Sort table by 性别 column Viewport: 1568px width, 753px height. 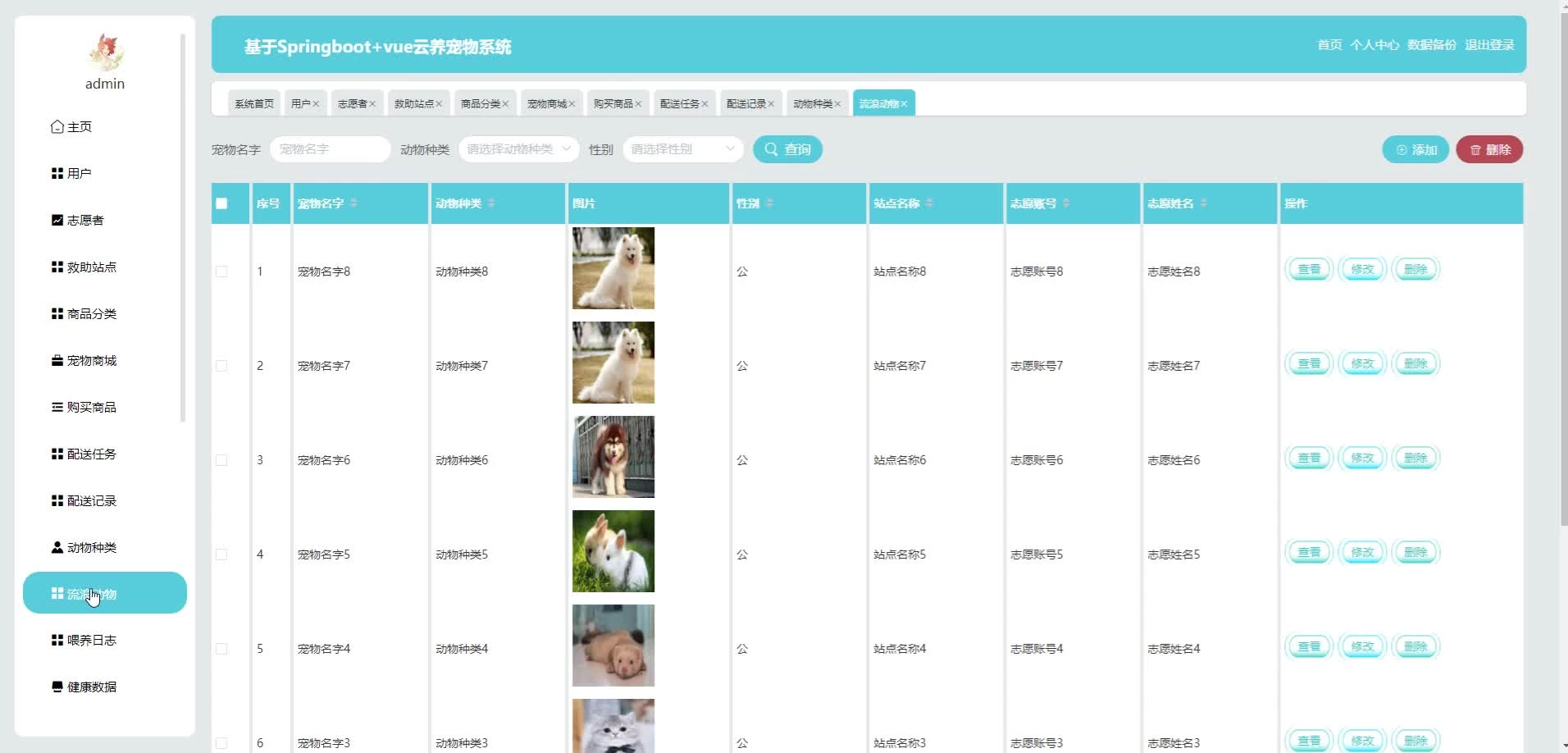point(769,203)
